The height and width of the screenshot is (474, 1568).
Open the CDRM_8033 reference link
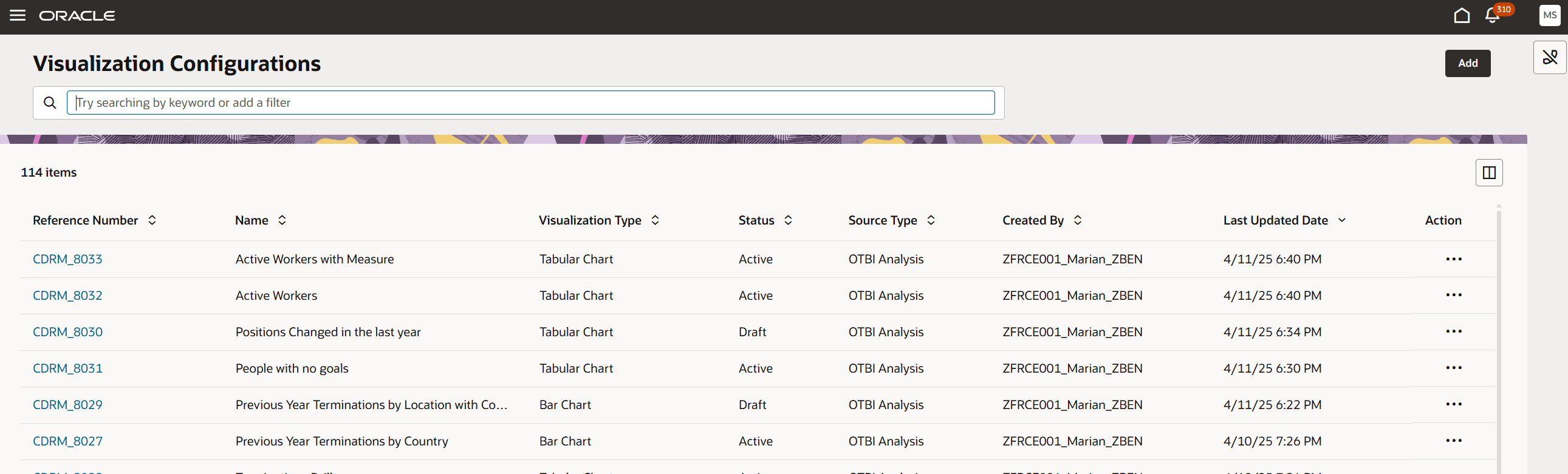(67, 259)
